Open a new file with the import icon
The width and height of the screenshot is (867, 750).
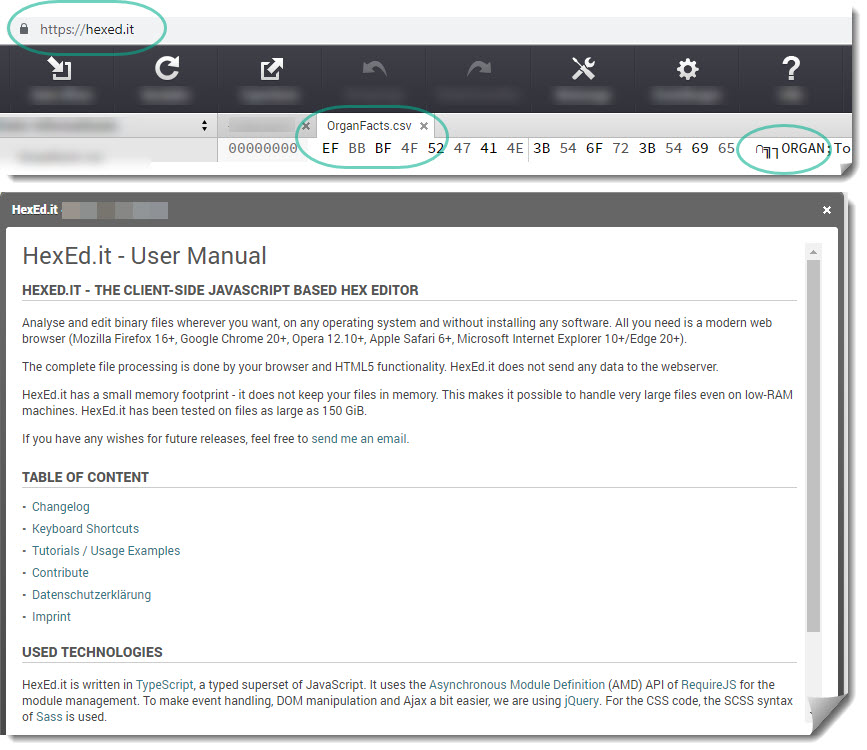[60, 70]
